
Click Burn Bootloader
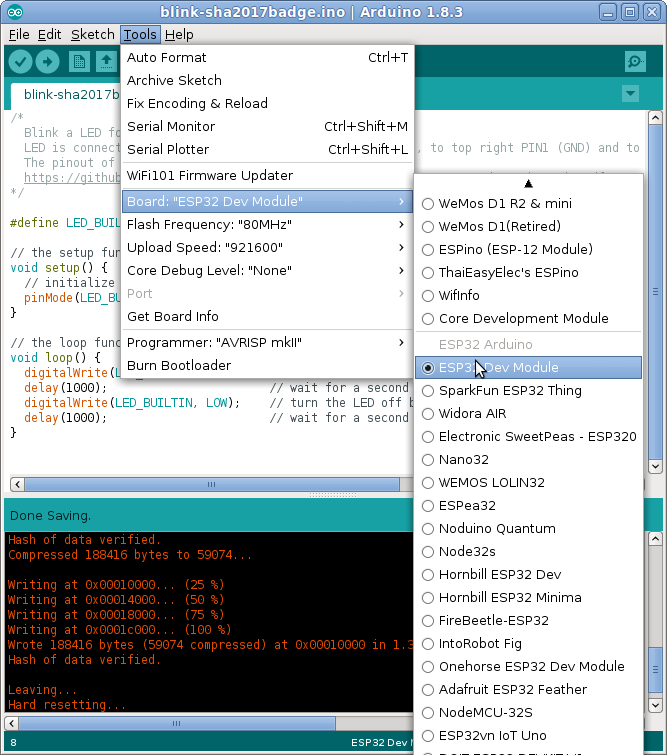(267, 366)
